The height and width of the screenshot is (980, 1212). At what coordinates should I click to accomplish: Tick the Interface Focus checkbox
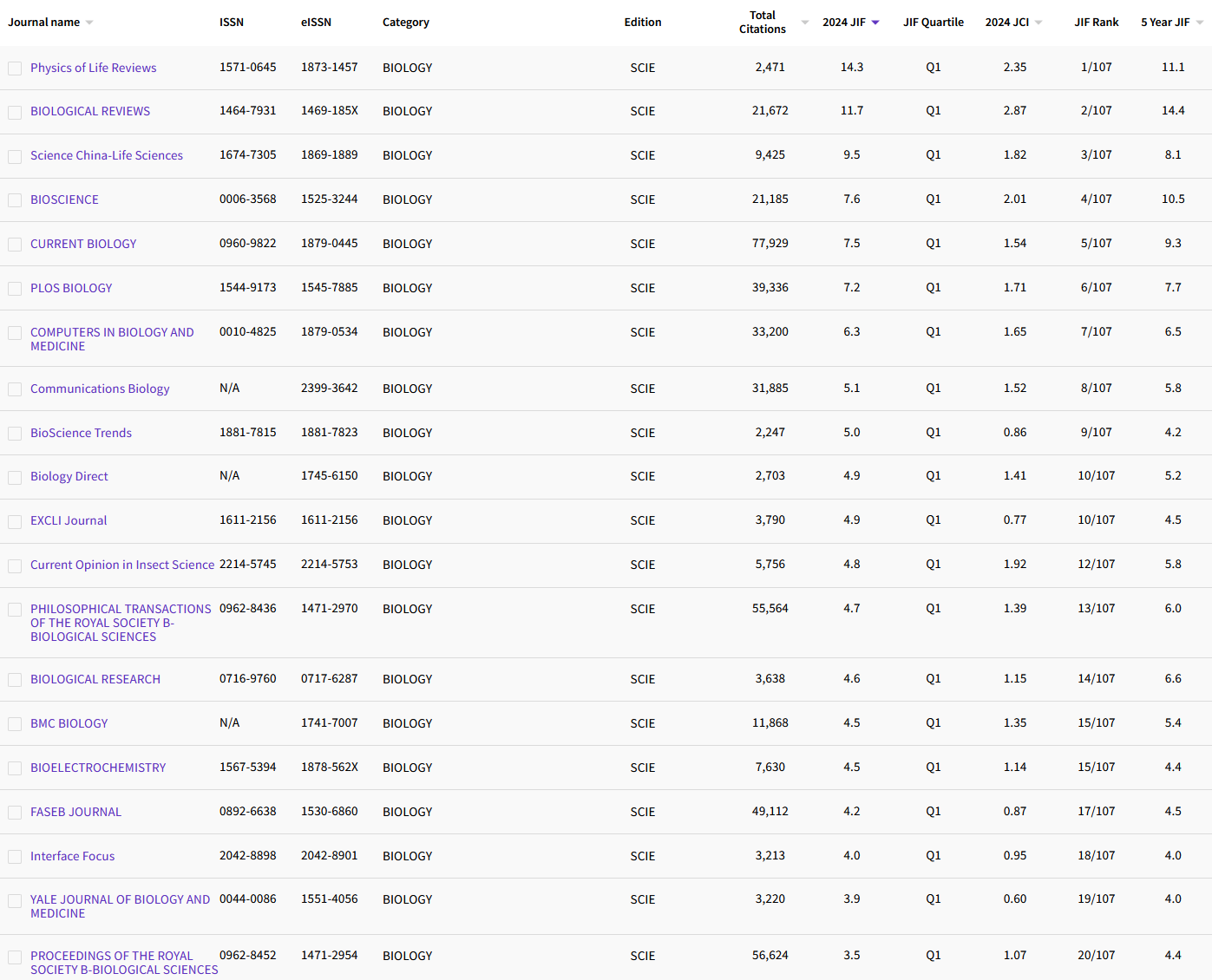pyautogui.click(x=15, y=857)
